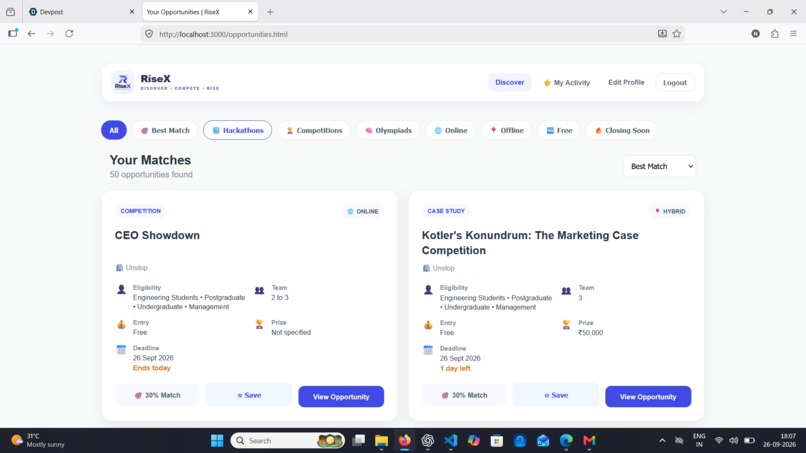Filter by Hackathons

[237, 130]
